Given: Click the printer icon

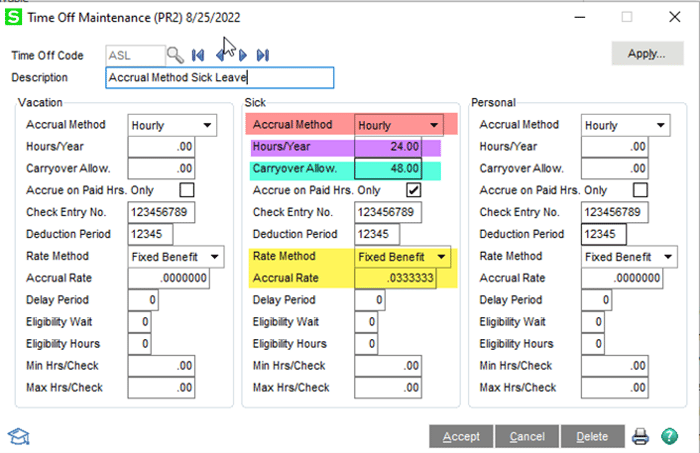Looking at the screenshot, I should (640, 436).
